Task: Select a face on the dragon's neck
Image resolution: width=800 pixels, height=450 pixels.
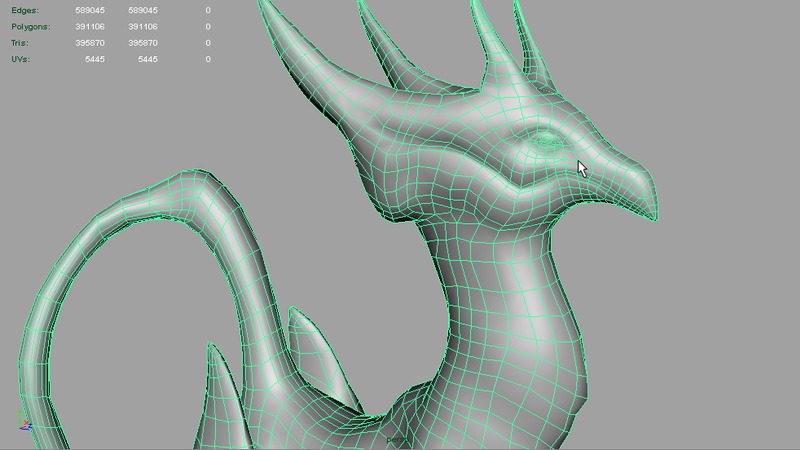Action: pyautogui.click(x=500, y=300)
